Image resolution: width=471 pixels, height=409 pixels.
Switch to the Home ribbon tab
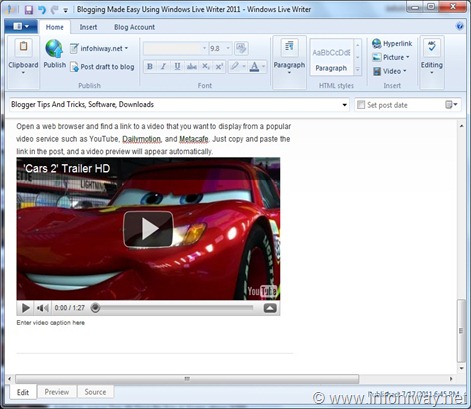click(x=55, y=27)
